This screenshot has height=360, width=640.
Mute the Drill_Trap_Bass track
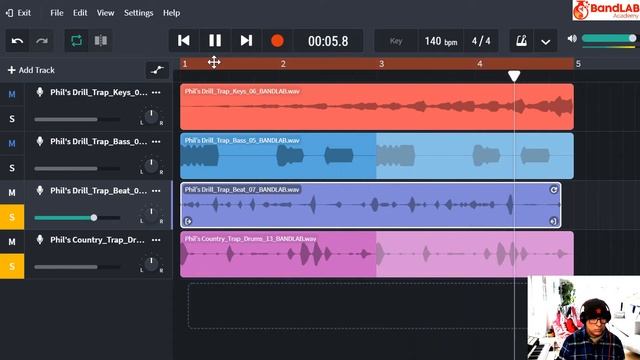tap(12, 143)
